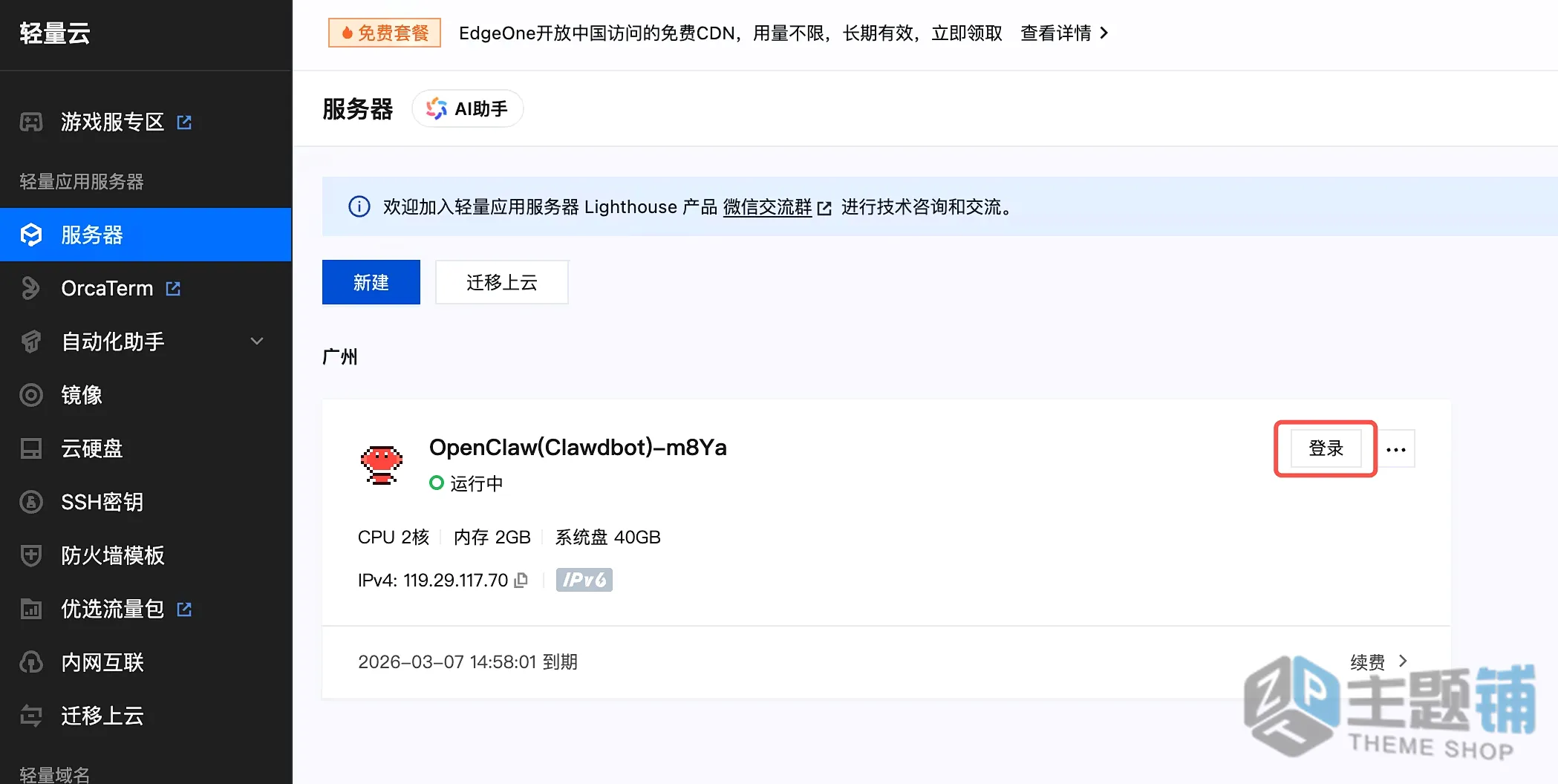This screenshot has width=1558, height=784.
Task: Click the 续费 link
Action: pyautogui.click(x=1368, y=661)
